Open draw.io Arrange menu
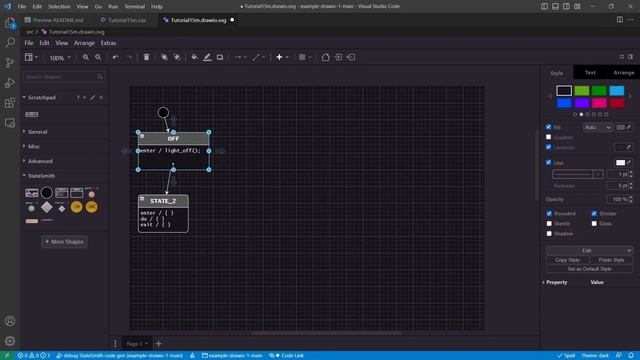 [84, 43]
